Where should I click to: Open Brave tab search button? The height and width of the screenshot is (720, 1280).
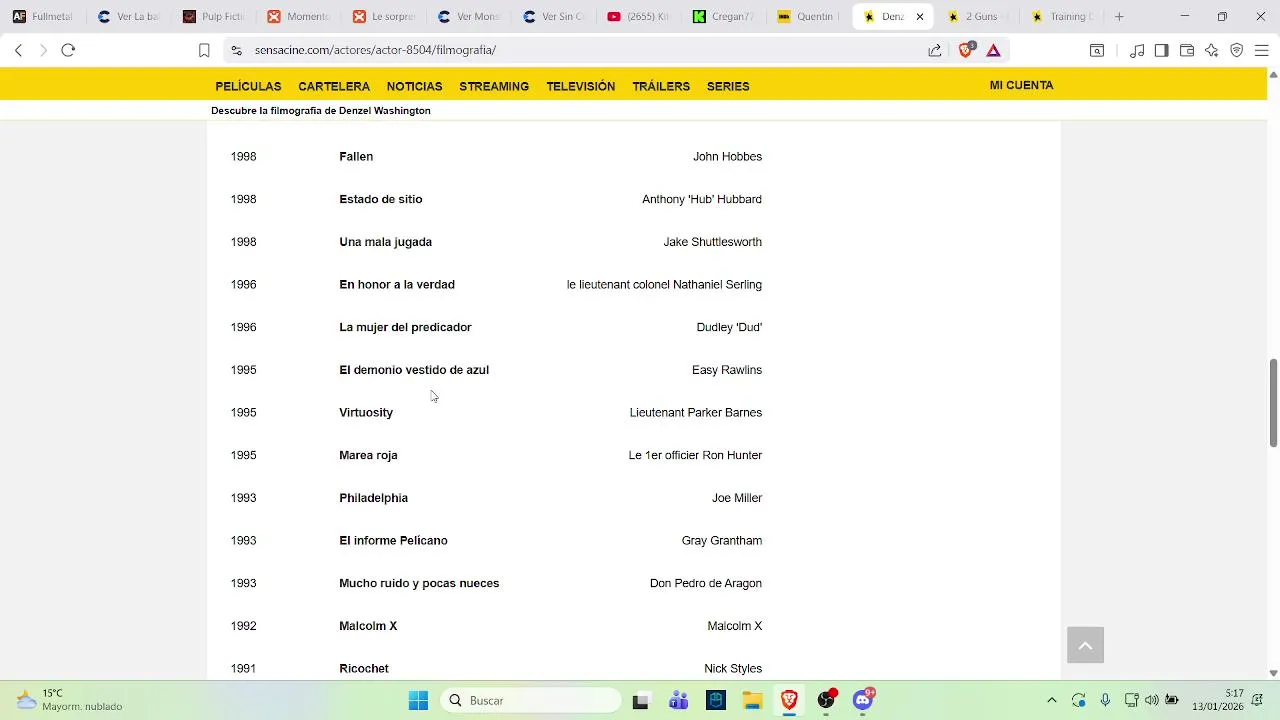coord(1097,50)
